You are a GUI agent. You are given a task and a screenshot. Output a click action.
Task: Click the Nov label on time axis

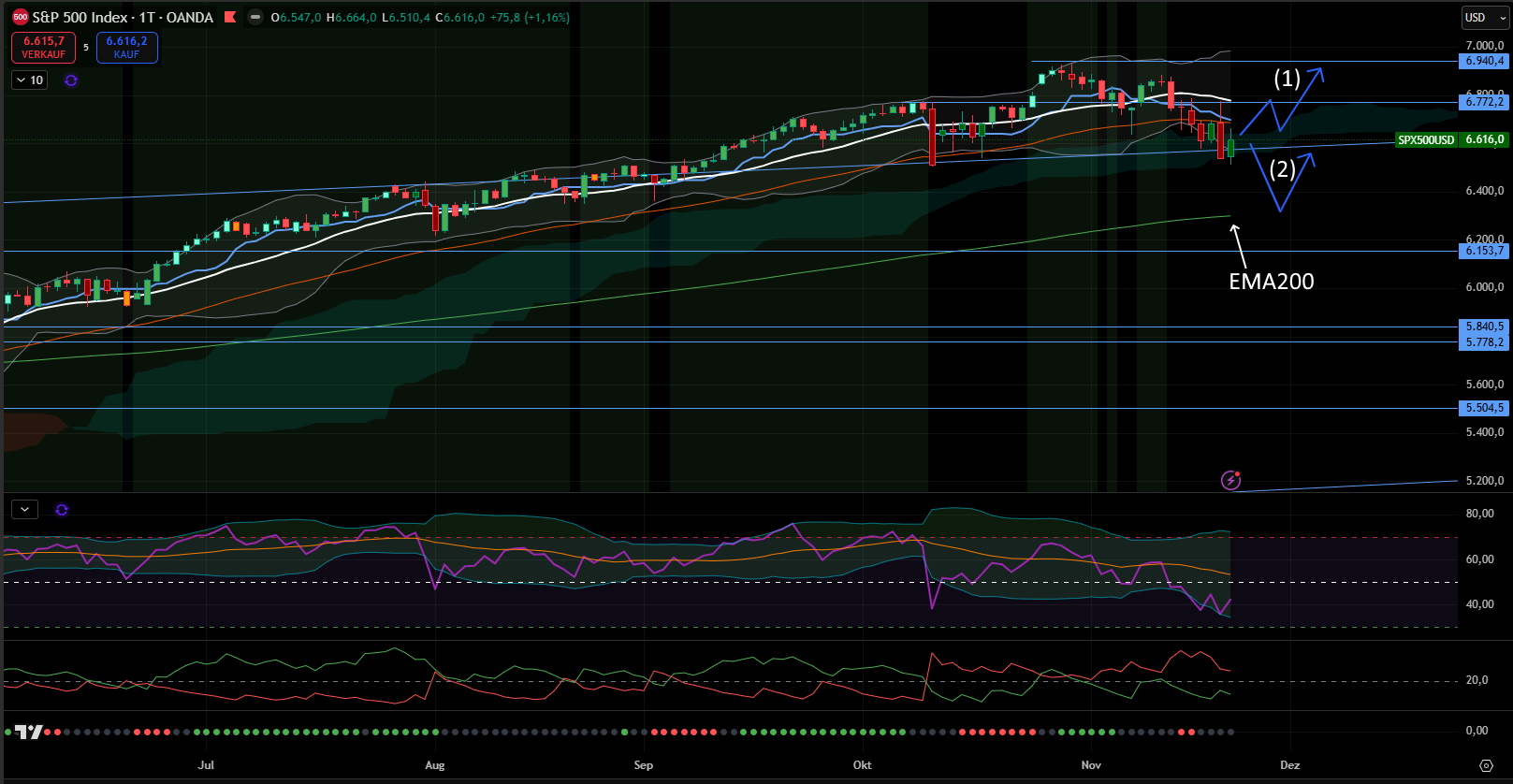click(x=1091, y=765)
